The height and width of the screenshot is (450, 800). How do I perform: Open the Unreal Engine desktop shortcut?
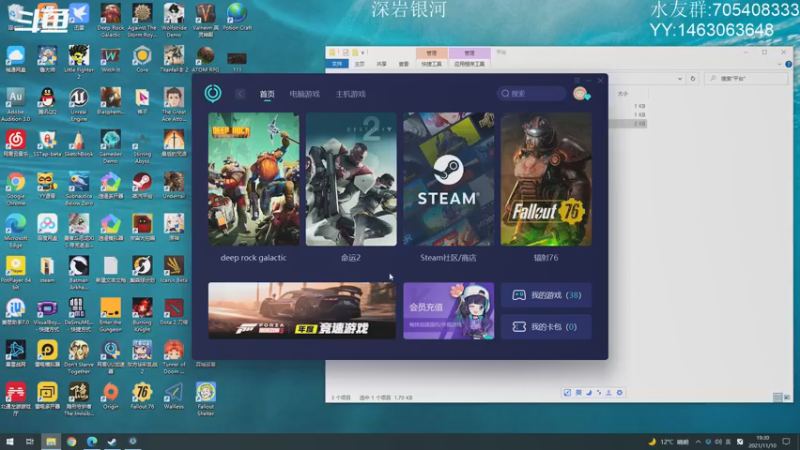[79, 105]
